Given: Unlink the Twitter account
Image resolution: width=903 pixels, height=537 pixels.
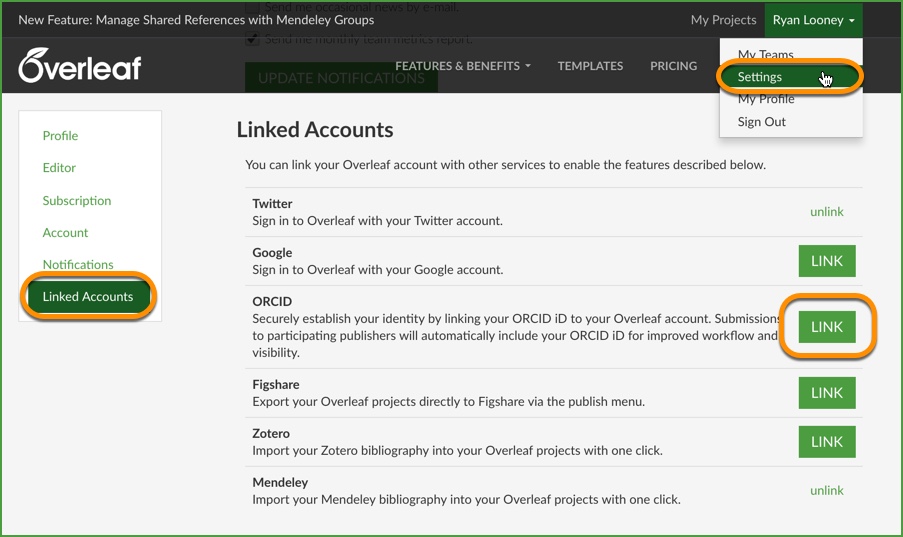Looking at the screenshot, I should (827, 212).
